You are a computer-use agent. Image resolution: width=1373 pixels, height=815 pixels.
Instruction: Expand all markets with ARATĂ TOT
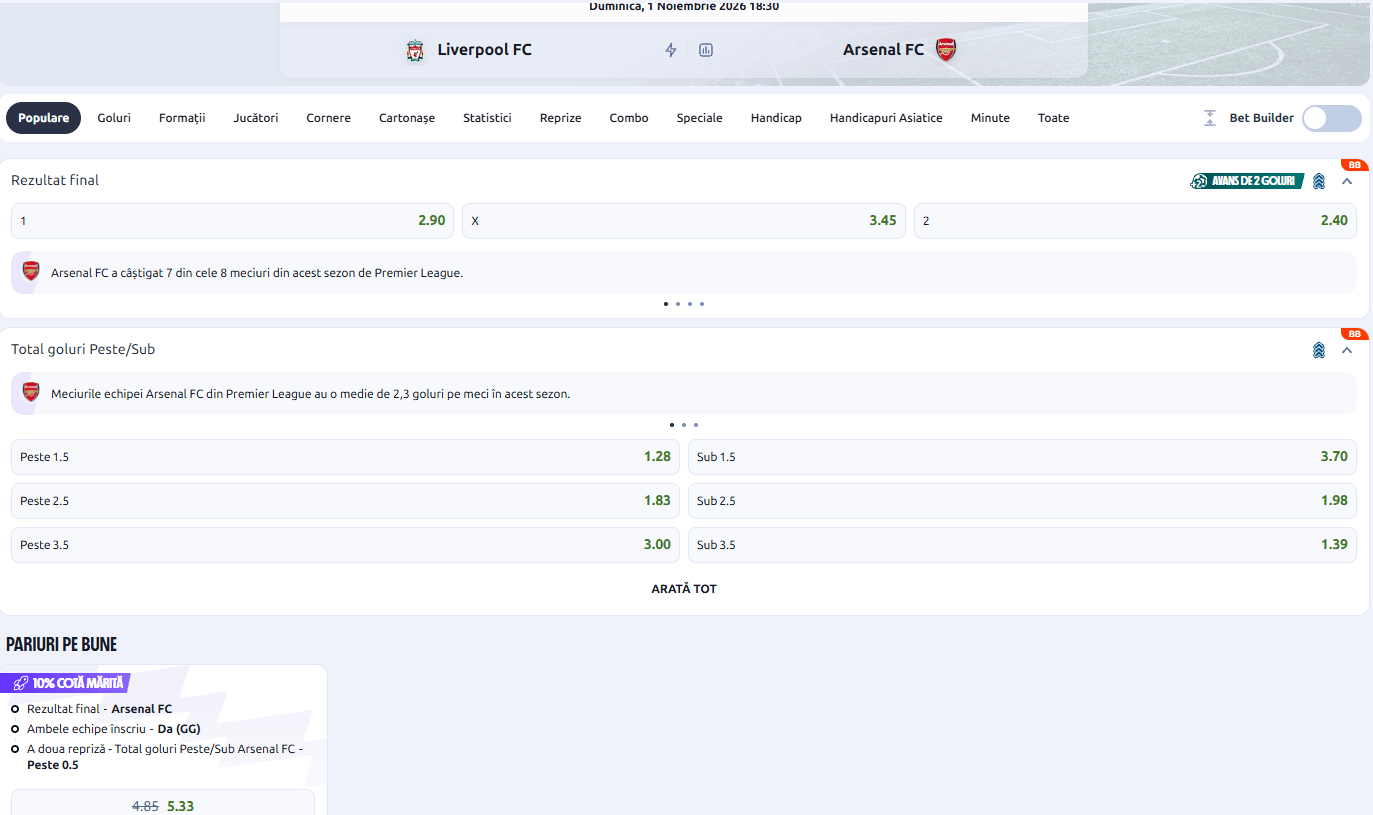click(684, 589)
